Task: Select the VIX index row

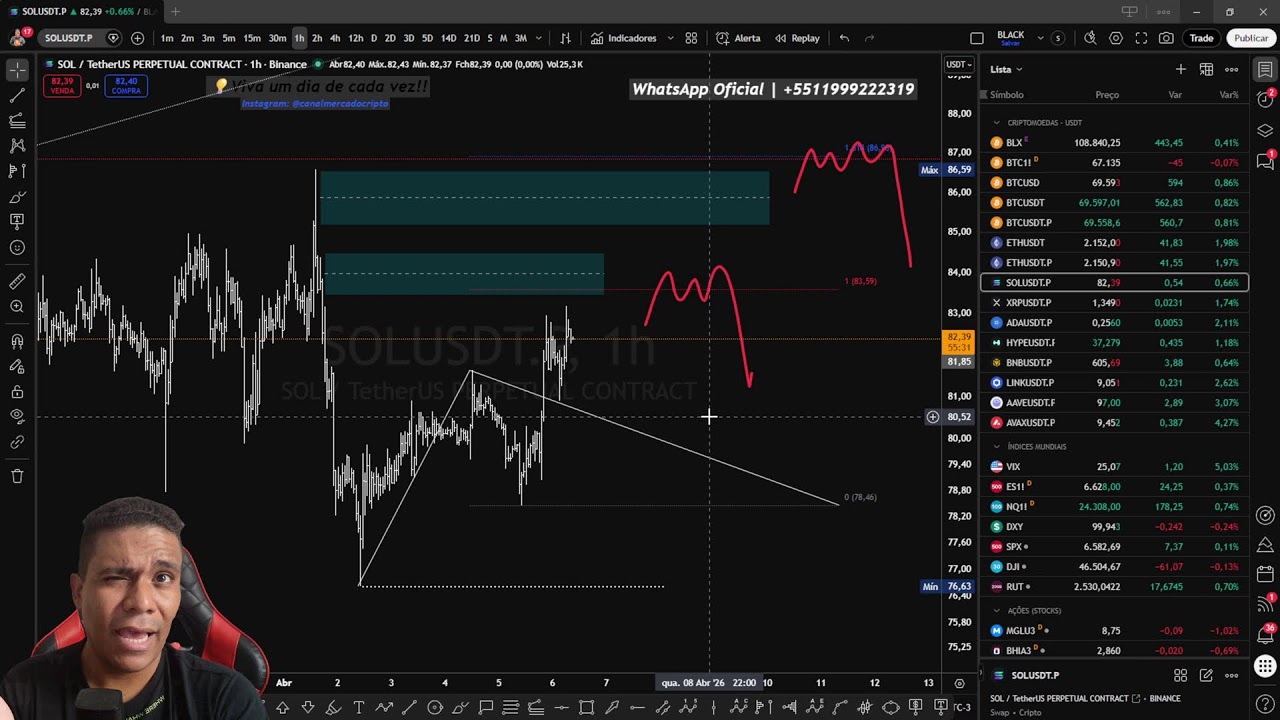Action: [1116, 466]
